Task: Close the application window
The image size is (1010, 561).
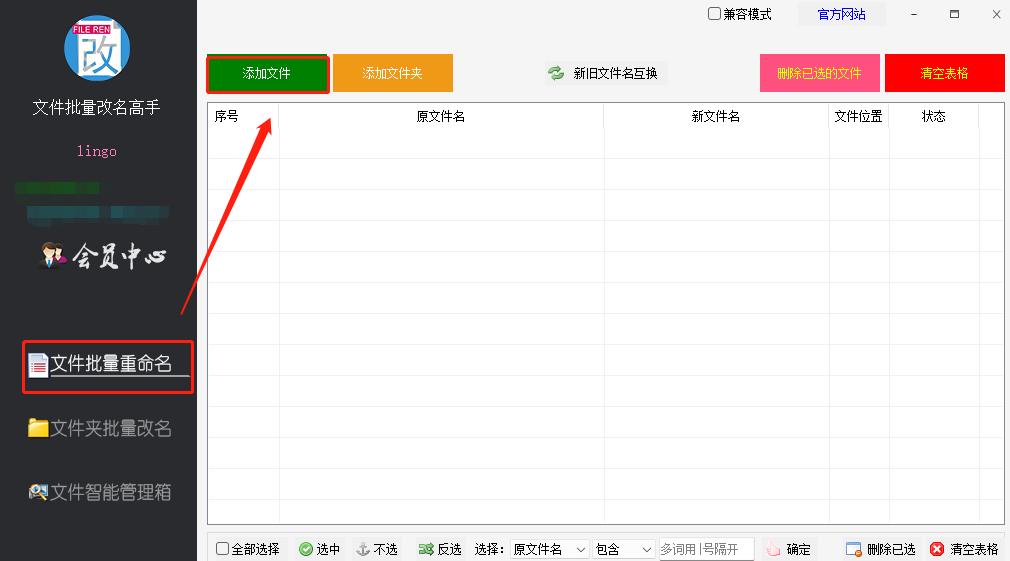Action: coord(996,14)
